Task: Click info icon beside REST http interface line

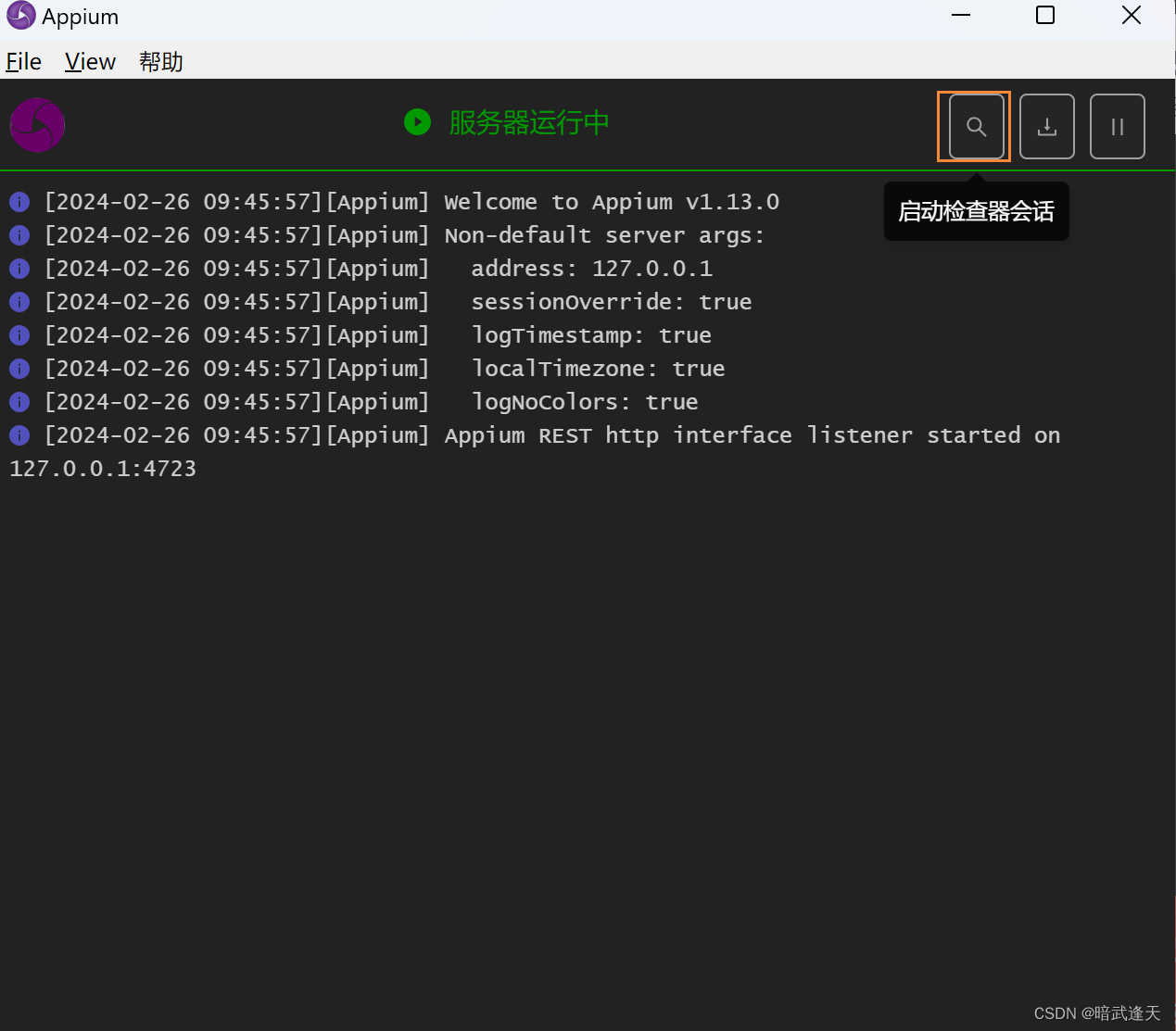Action: [x=19, y=435]
